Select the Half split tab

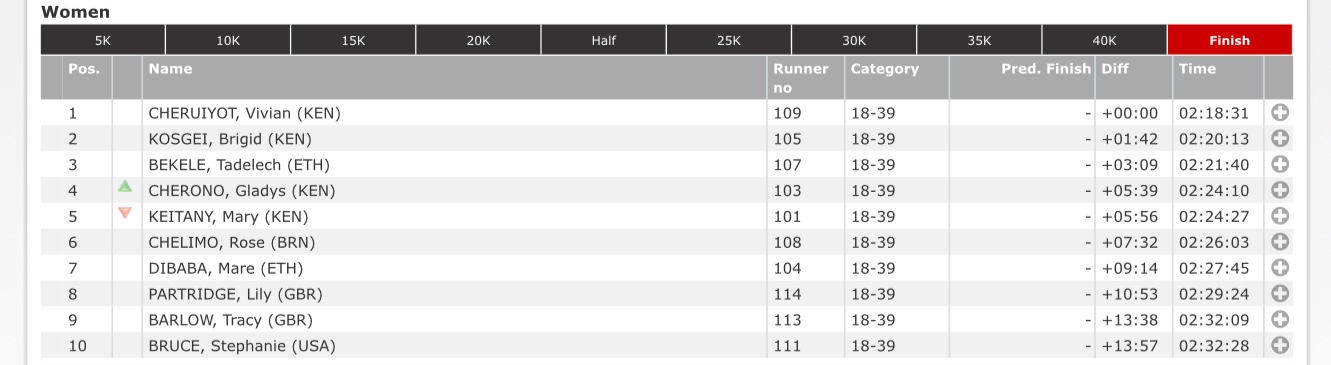(x=604, y=40)
